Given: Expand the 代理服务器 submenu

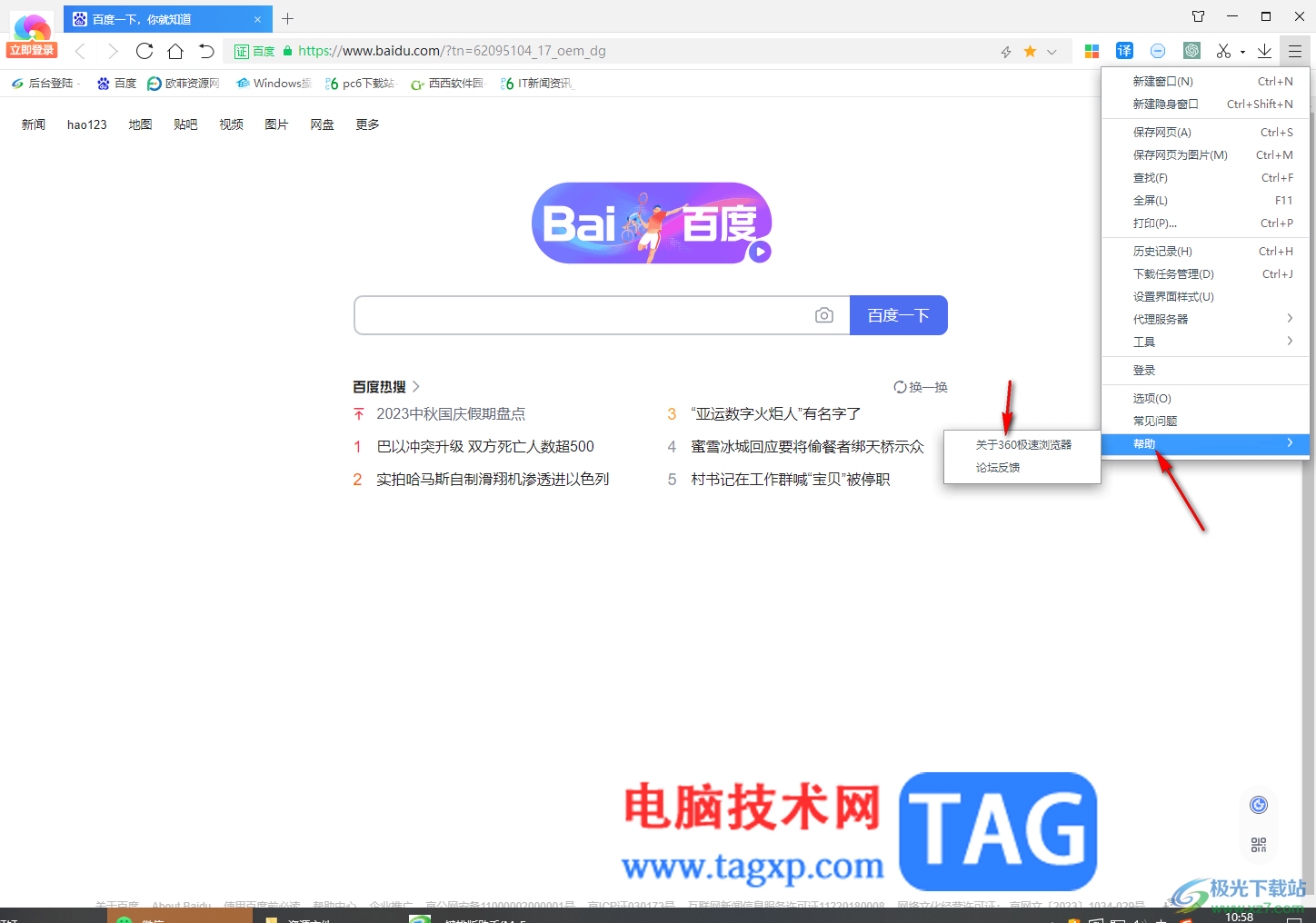Looking at the screenshot, I should click(x=1205, y=320).
